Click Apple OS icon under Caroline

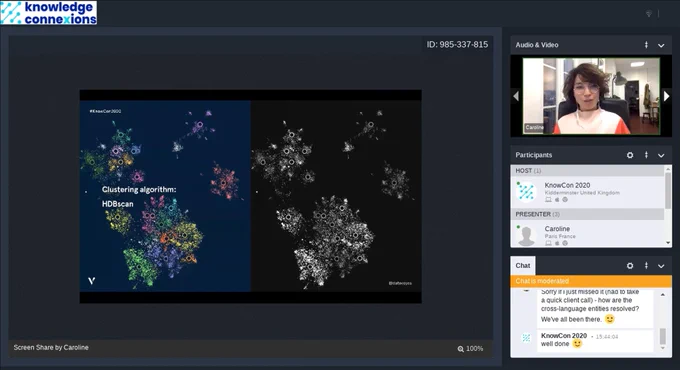(557, 243)
